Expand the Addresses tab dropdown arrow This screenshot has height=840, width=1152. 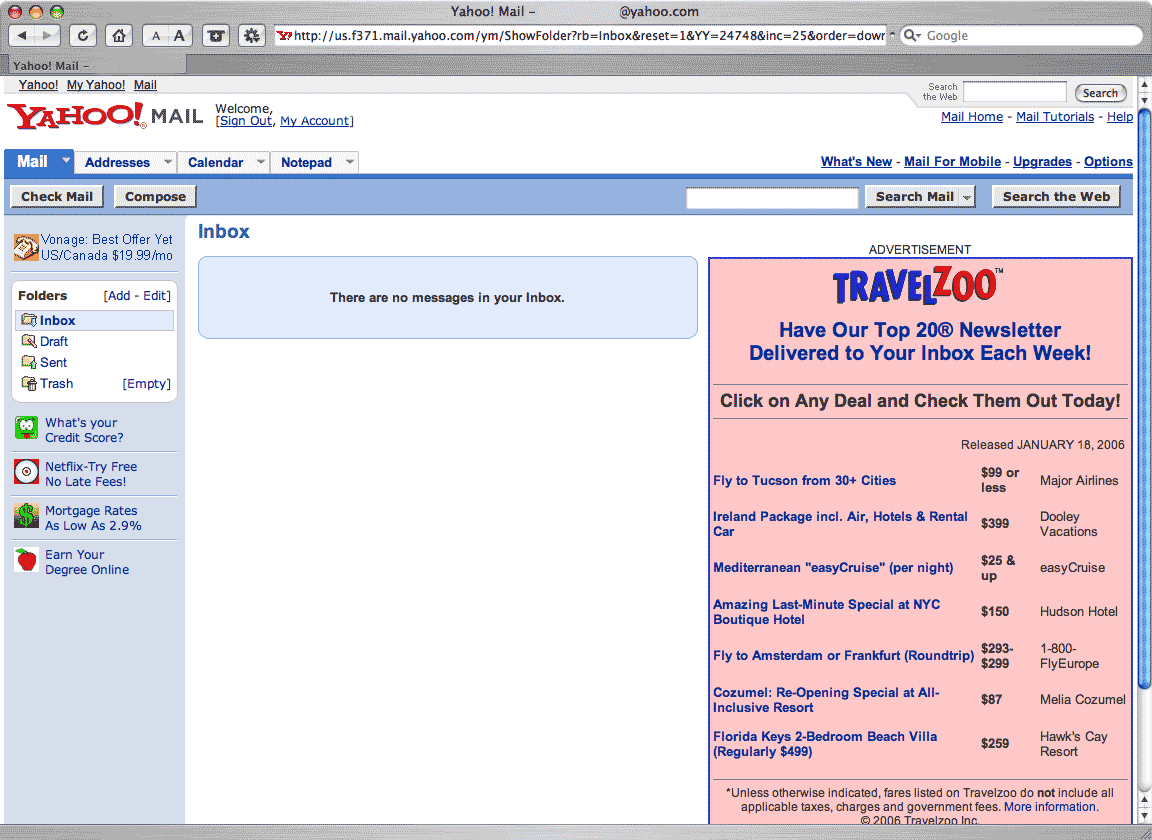point(168,161)
